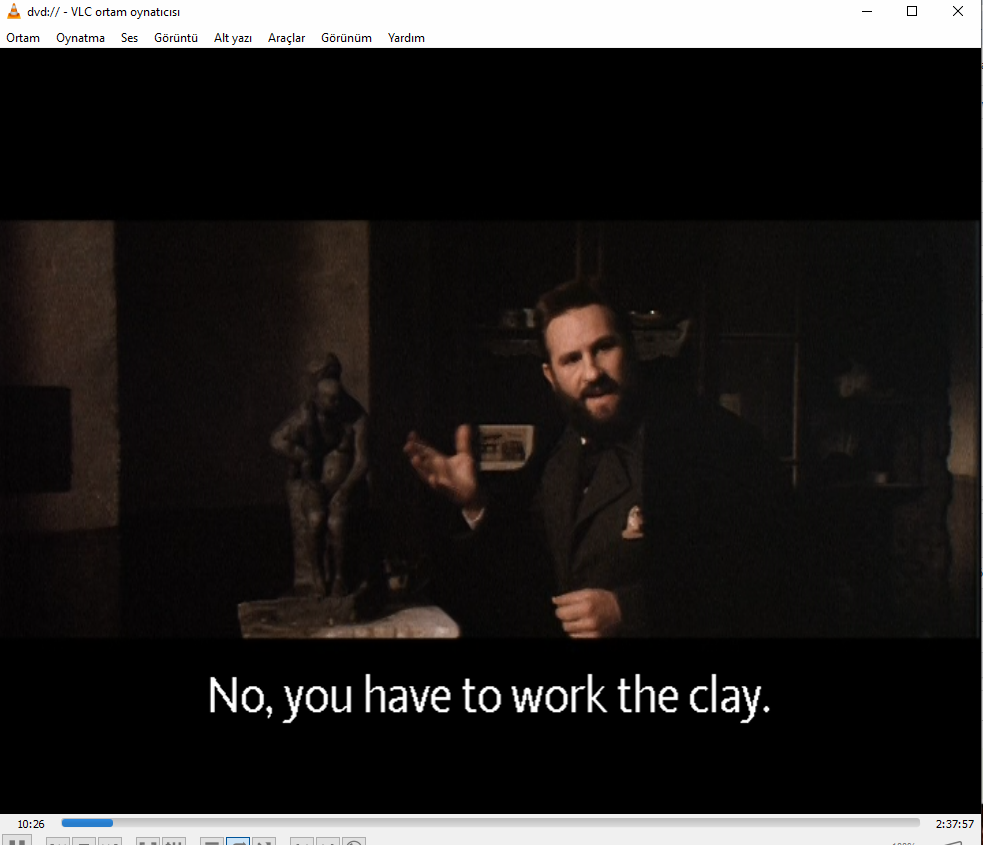Open the Görünüm menu
The image size is (983, 845).
click(x=346, y=38)
